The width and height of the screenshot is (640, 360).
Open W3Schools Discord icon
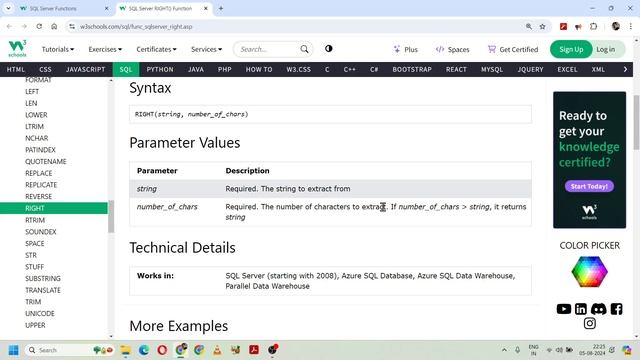coord(598,309)
